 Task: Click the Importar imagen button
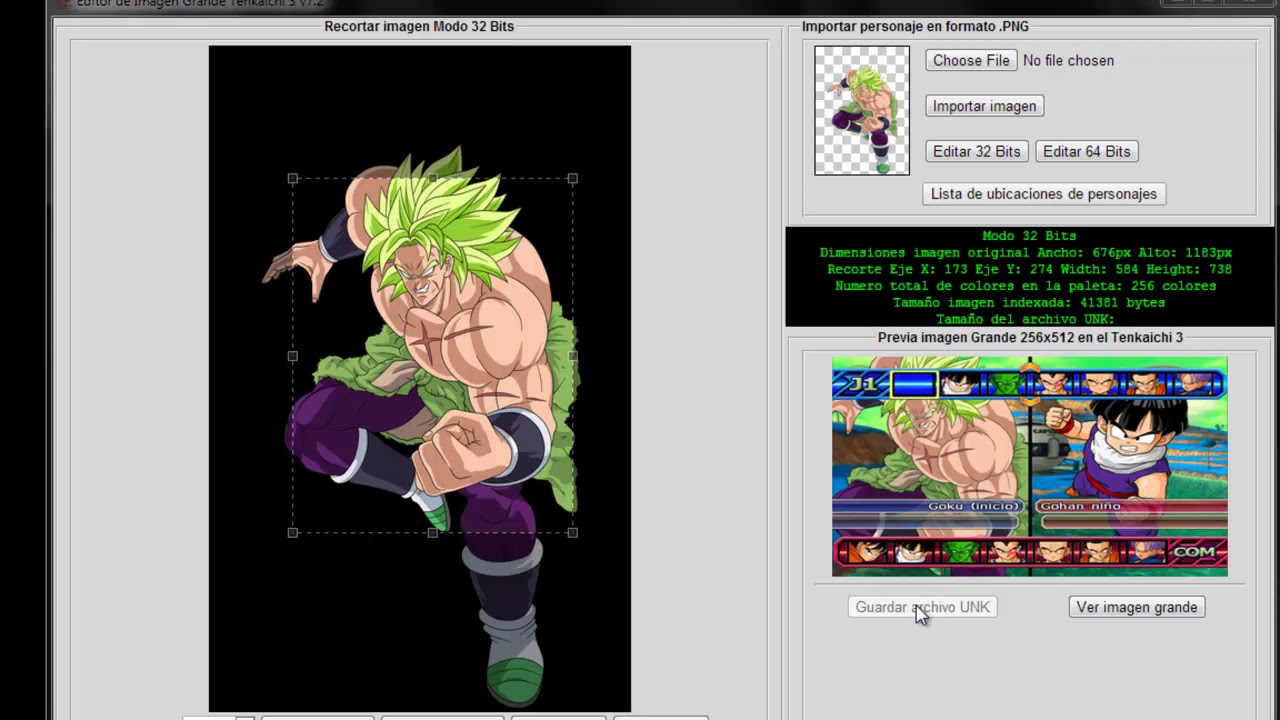click(984, 106)
